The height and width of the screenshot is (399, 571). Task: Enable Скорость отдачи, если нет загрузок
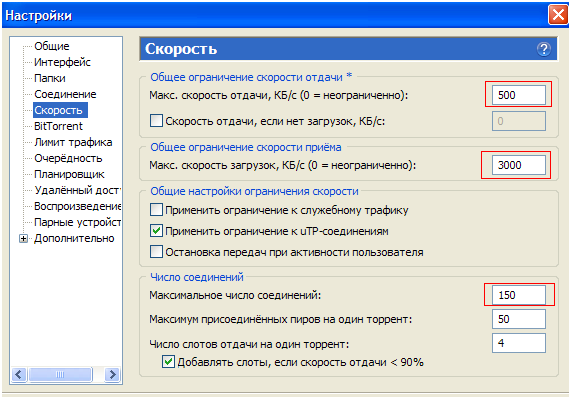(156, 121)
